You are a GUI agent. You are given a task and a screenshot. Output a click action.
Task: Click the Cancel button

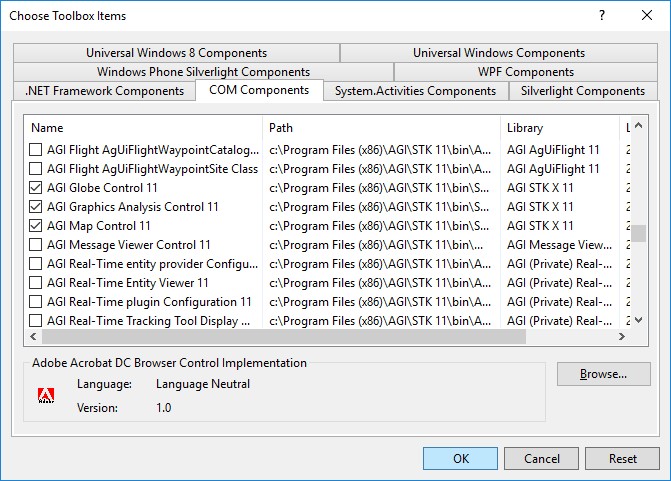click(x=541, y=459)
